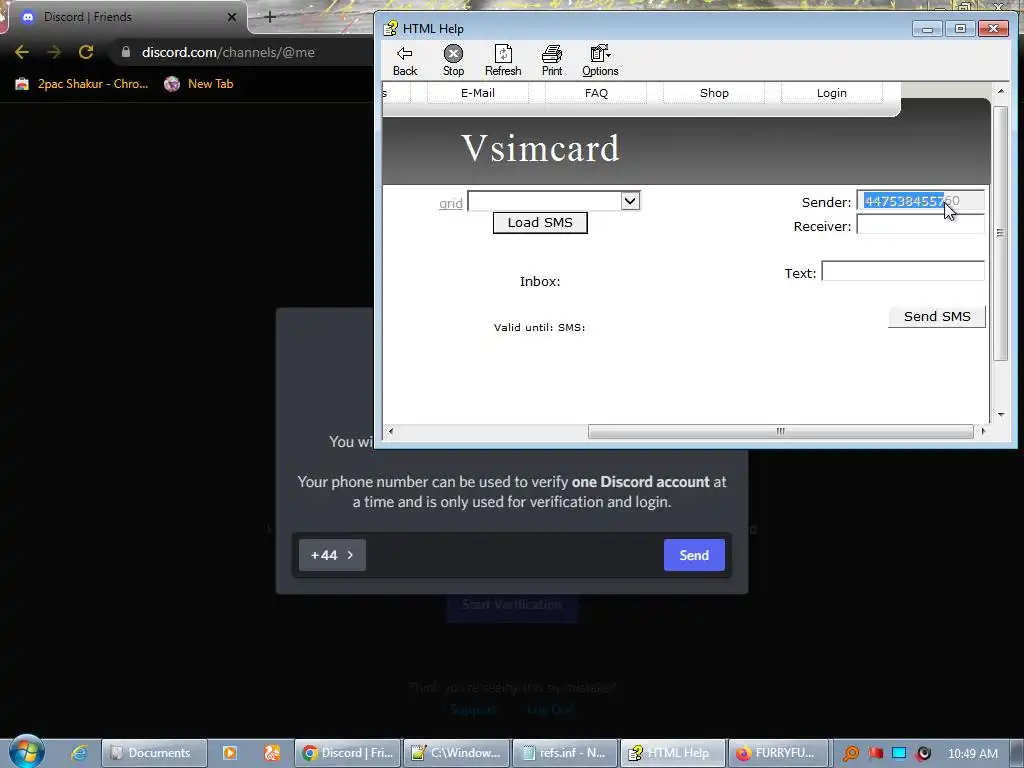Open the Login tab on Vsimcard
Viewport: 1024px width, 768px height.
[831, 93]
